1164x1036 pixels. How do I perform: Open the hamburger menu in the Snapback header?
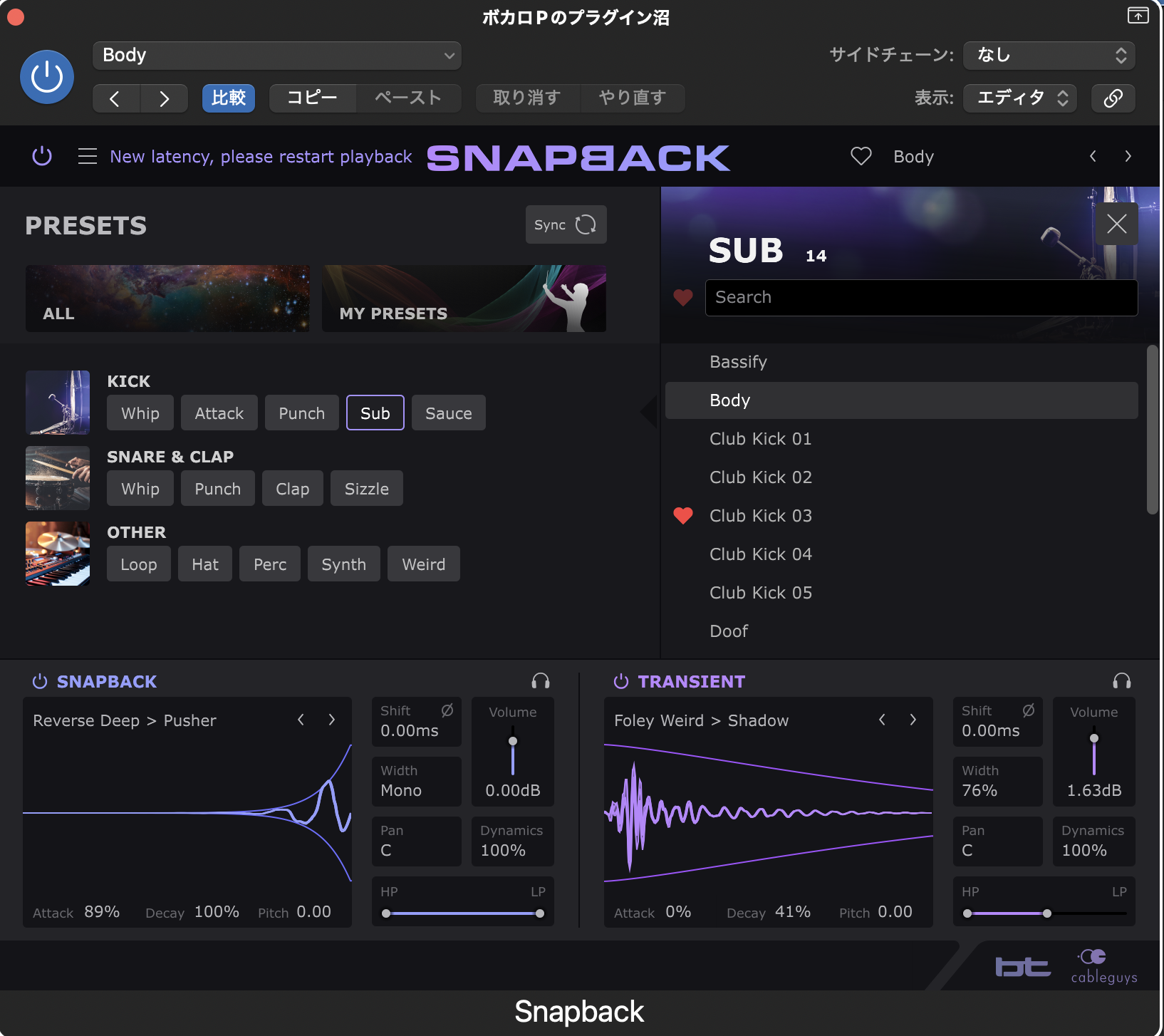coord(87,156)
